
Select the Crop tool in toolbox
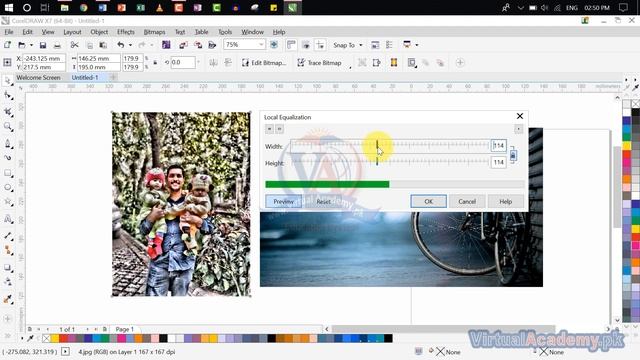click(8, 111)
